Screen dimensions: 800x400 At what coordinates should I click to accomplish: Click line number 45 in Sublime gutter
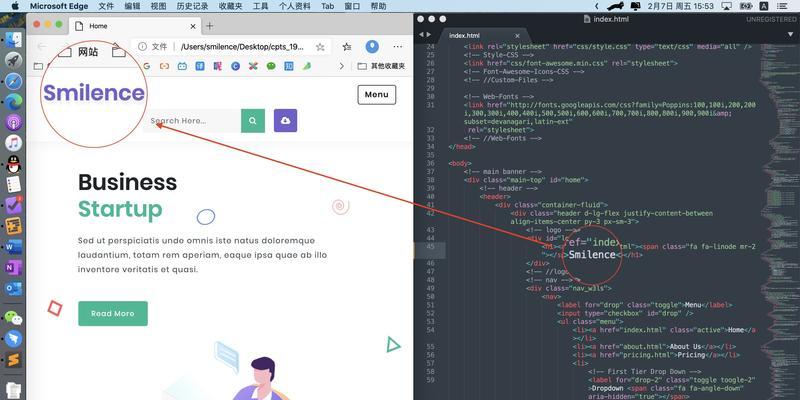pyautogui.click(x=430, y=246)
